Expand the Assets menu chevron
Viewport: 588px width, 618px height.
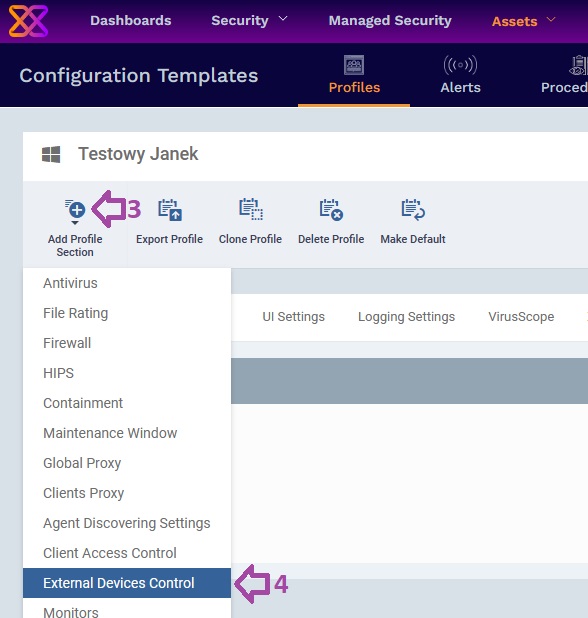pyautogui.click(x=551, y=19)
